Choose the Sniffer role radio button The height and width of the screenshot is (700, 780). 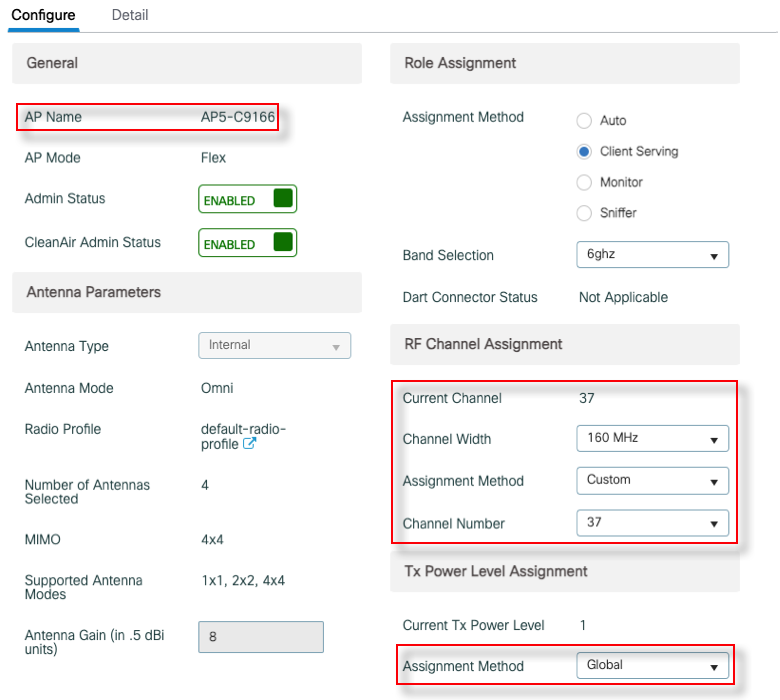pos(585,213)
